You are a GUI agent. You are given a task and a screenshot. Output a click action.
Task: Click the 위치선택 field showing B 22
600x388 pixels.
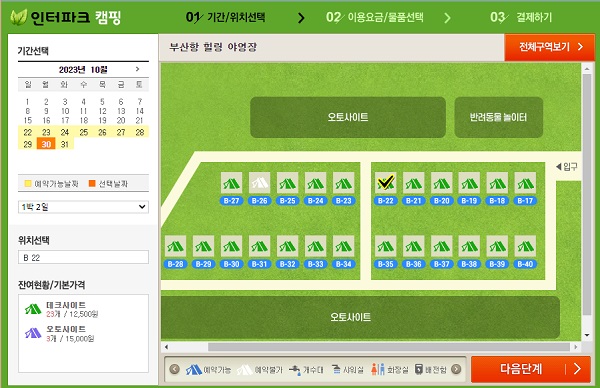(83, 257)
